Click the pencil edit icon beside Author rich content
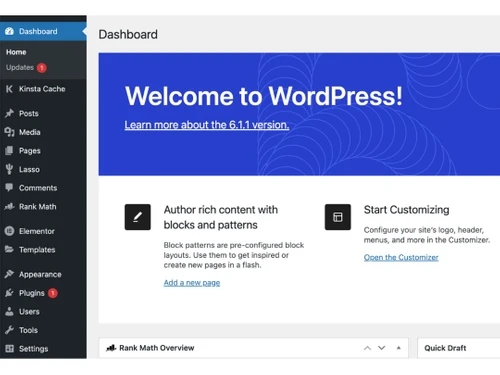This screenshot has width=500, height=375. (138, 217)
